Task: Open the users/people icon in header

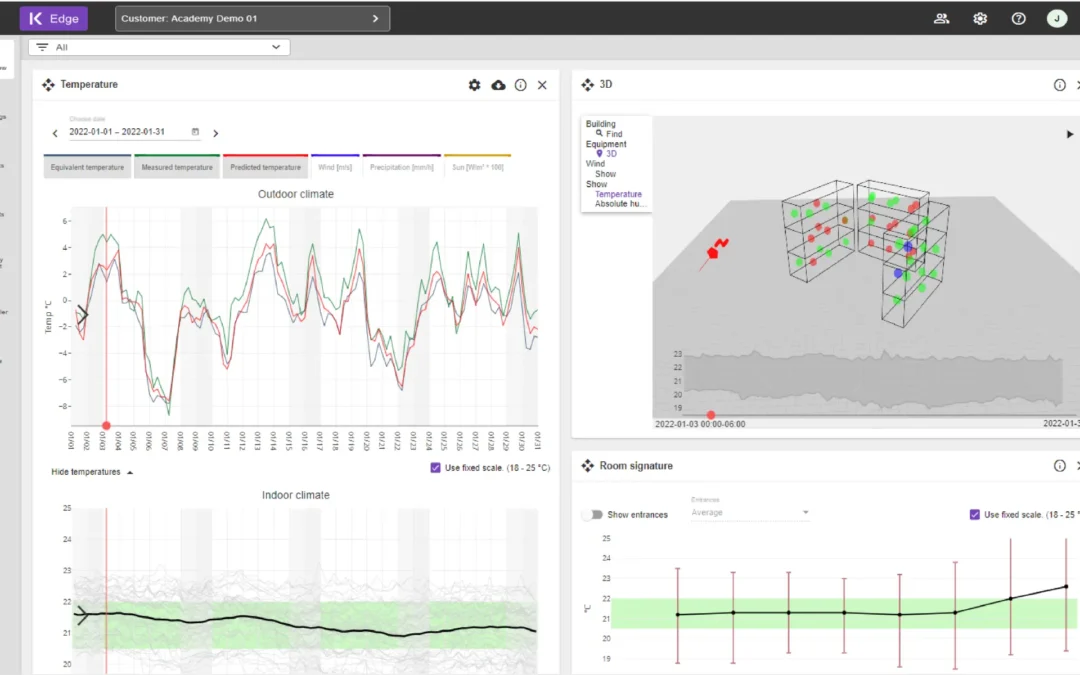Action: (941, 18)
